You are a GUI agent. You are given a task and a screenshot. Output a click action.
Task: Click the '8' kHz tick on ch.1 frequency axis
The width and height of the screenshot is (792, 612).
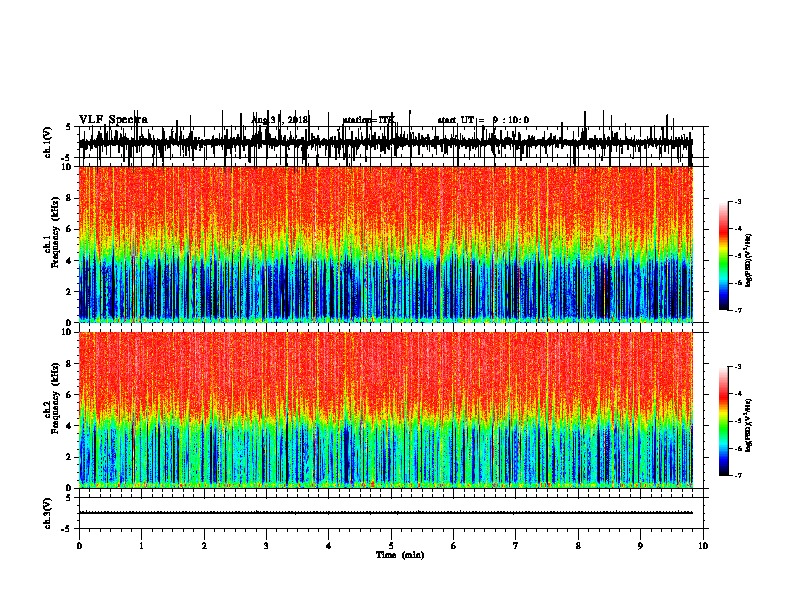pos(69,198)
